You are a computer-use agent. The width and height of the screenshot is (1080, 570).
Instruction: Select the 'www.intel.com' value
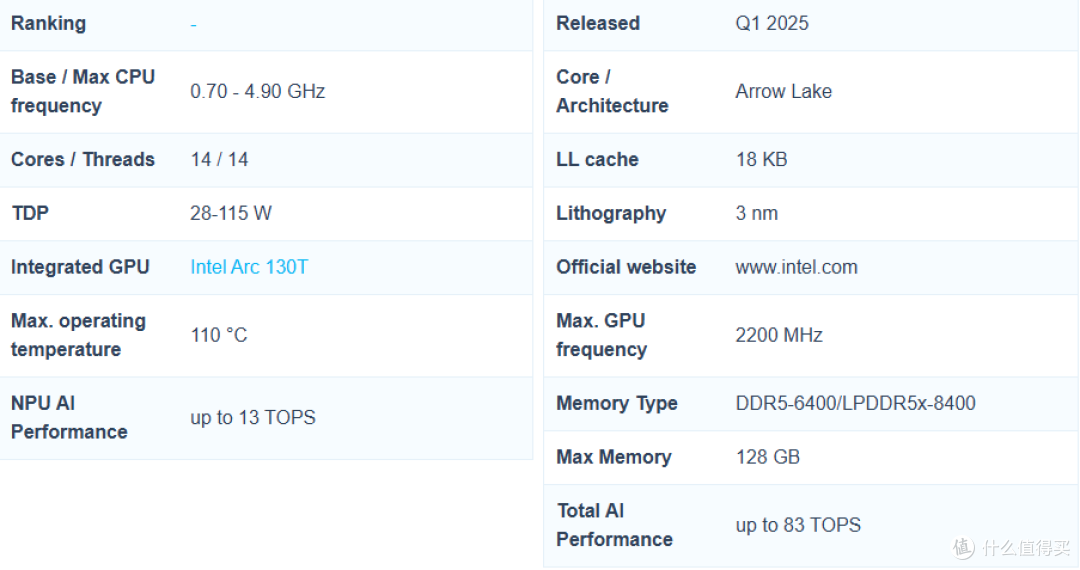[x=797, y=267]
